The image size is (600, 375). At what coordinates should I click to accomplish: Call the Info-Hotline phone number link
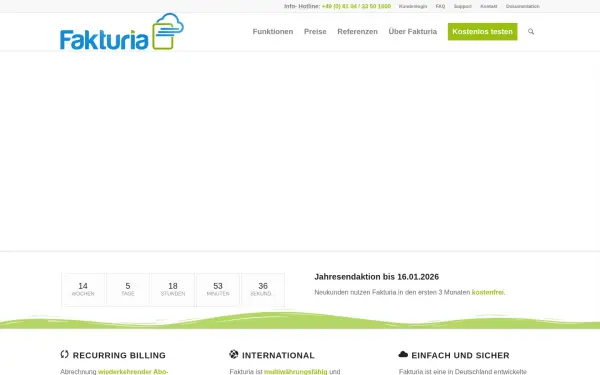point(356,7)
